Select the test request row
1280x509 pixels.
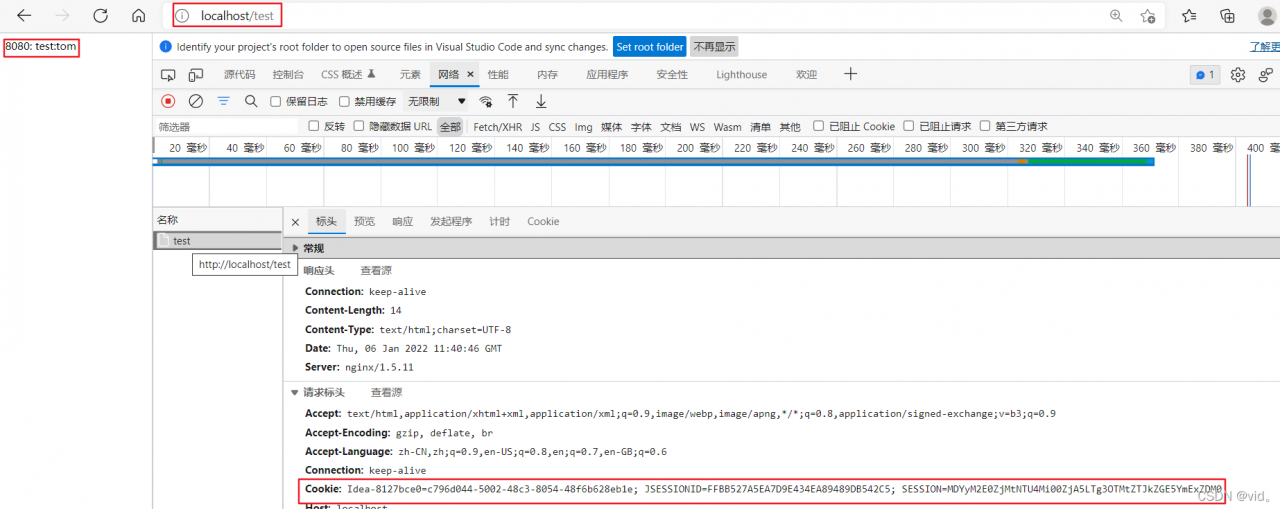[217, 241]
